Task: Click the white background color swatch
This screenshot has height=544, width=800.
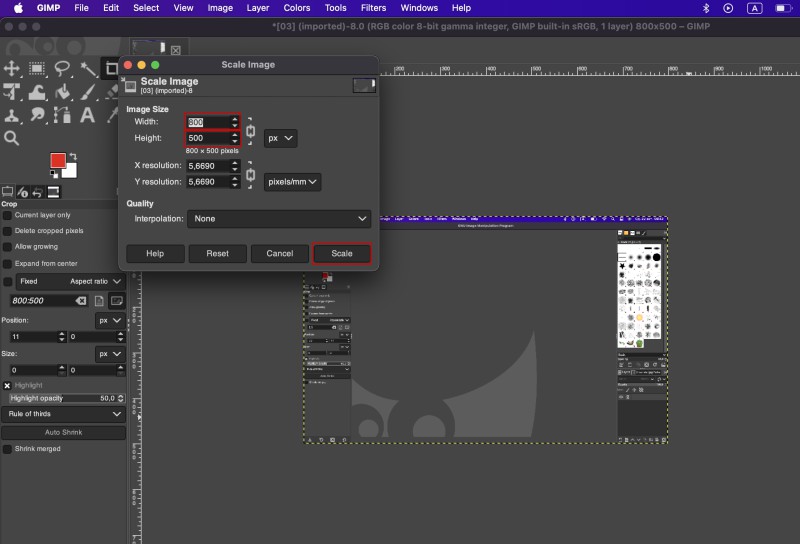Action: point(71,171)
